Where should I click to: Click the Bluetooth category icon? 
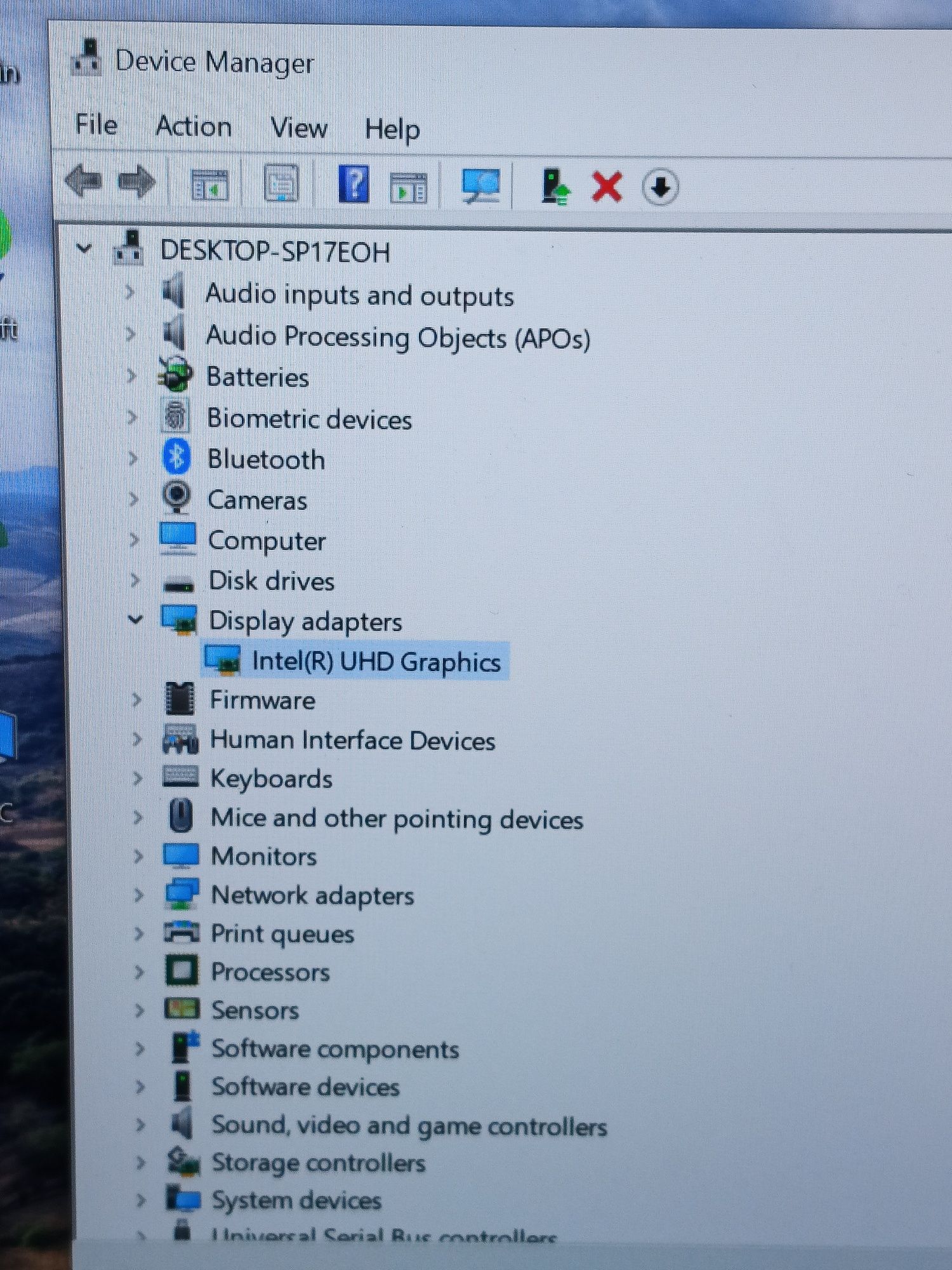(x=176, y=457)
